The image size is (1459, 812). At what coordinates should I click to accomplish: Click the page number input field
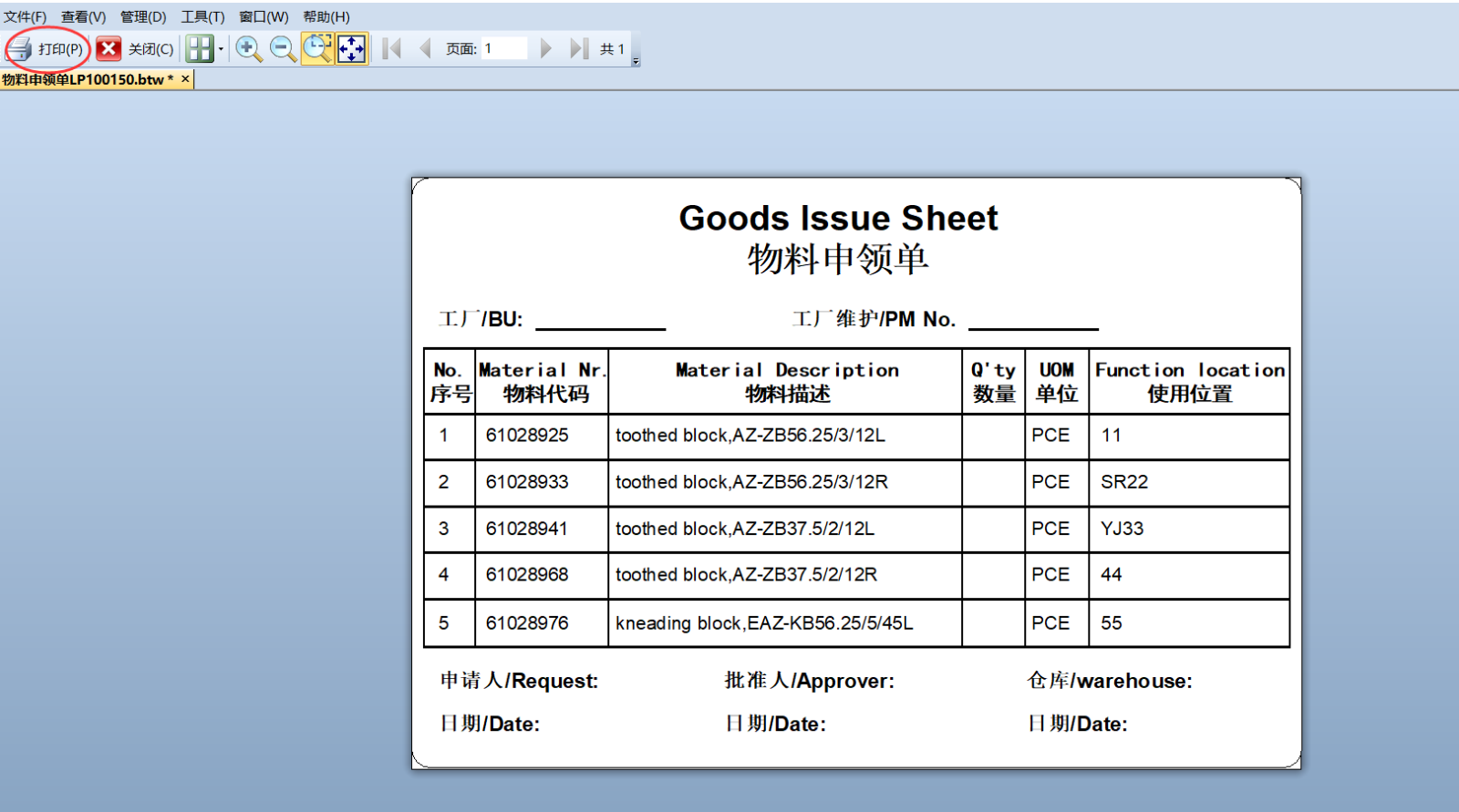point(503,49)
